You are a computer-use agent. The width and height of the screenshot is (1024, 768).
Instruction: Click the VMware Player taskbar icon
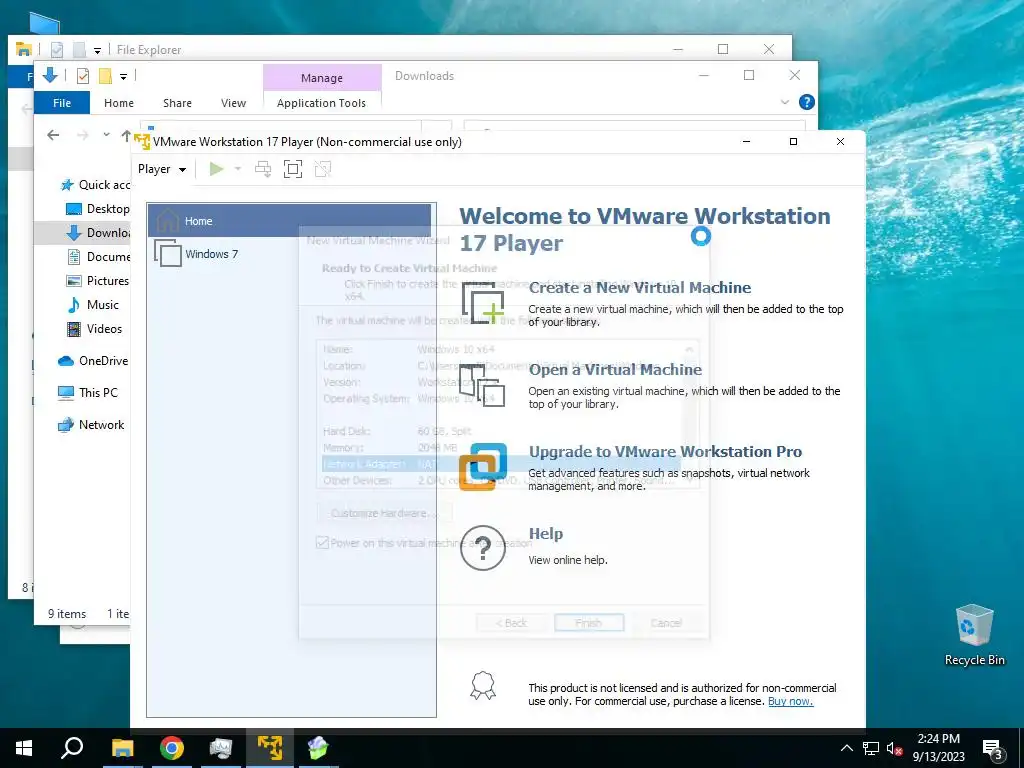tap(270, 748)
